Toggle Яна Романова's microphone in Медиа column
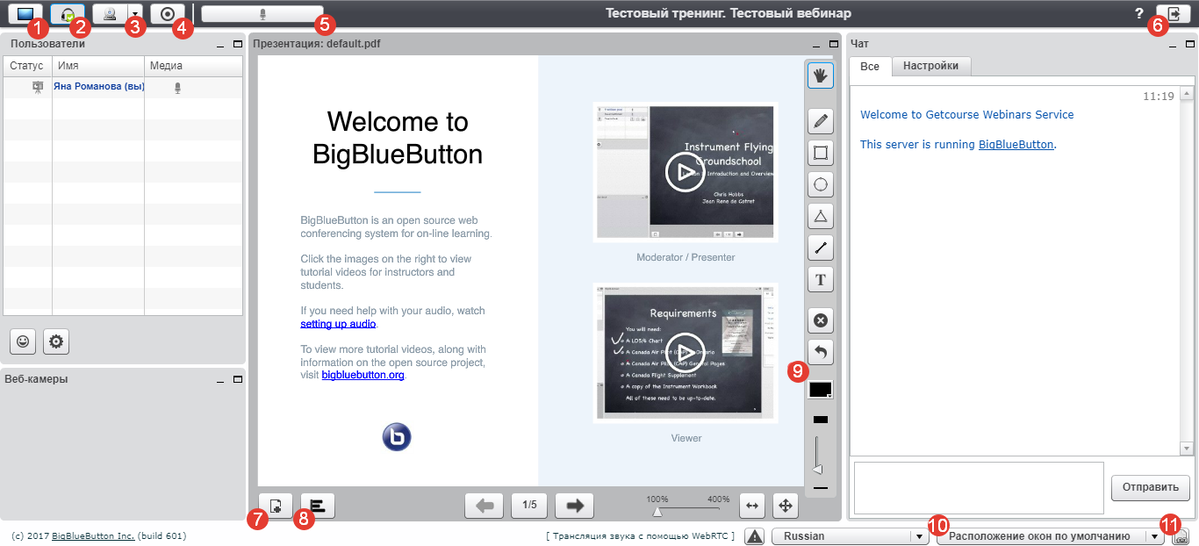1199x546 pixels. coord(177,88)
